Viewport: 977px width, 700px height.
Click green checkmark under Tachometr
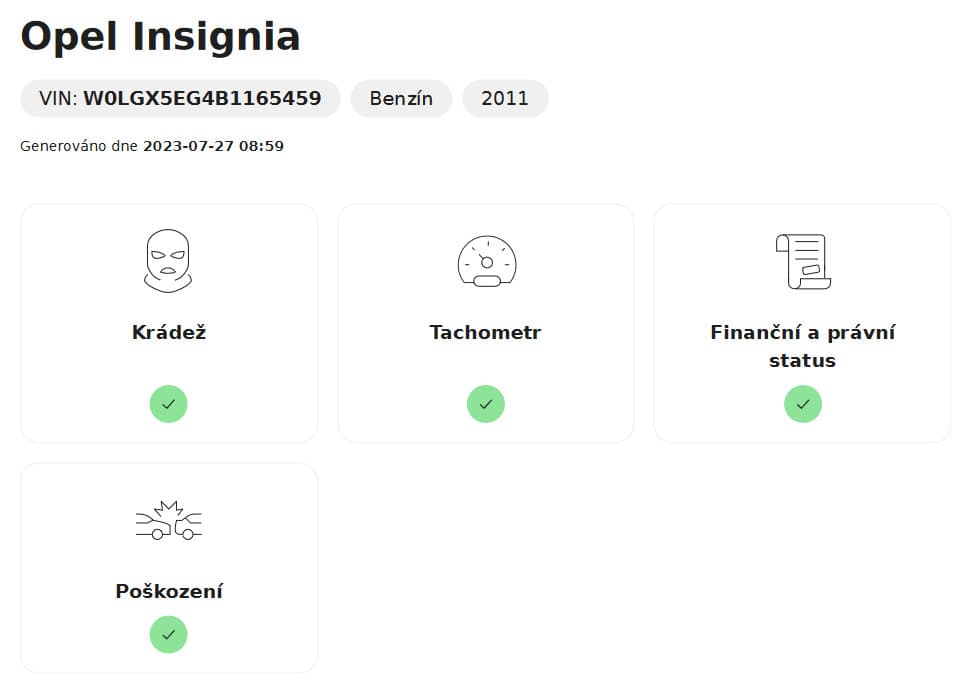pyautogui.click(x=486, y=404)
